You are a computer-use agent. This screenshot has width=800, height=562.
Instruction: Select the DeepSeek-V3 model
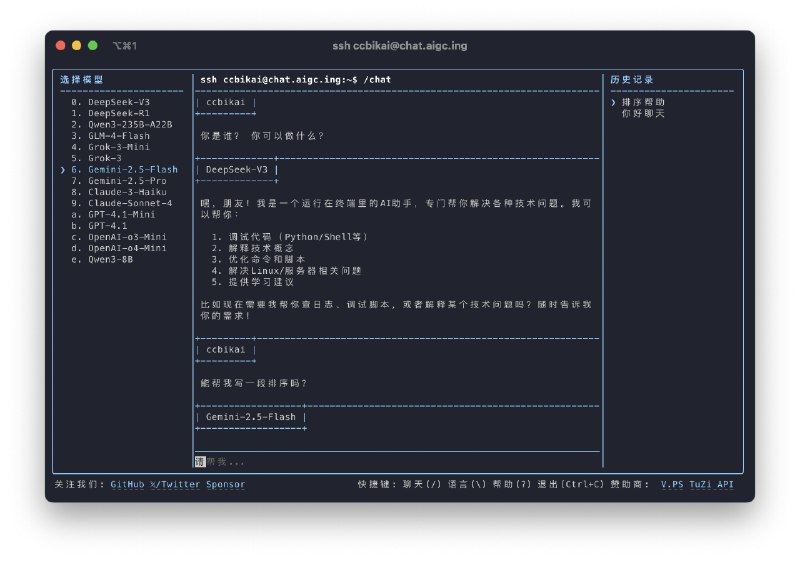click(x=118, y=102)
